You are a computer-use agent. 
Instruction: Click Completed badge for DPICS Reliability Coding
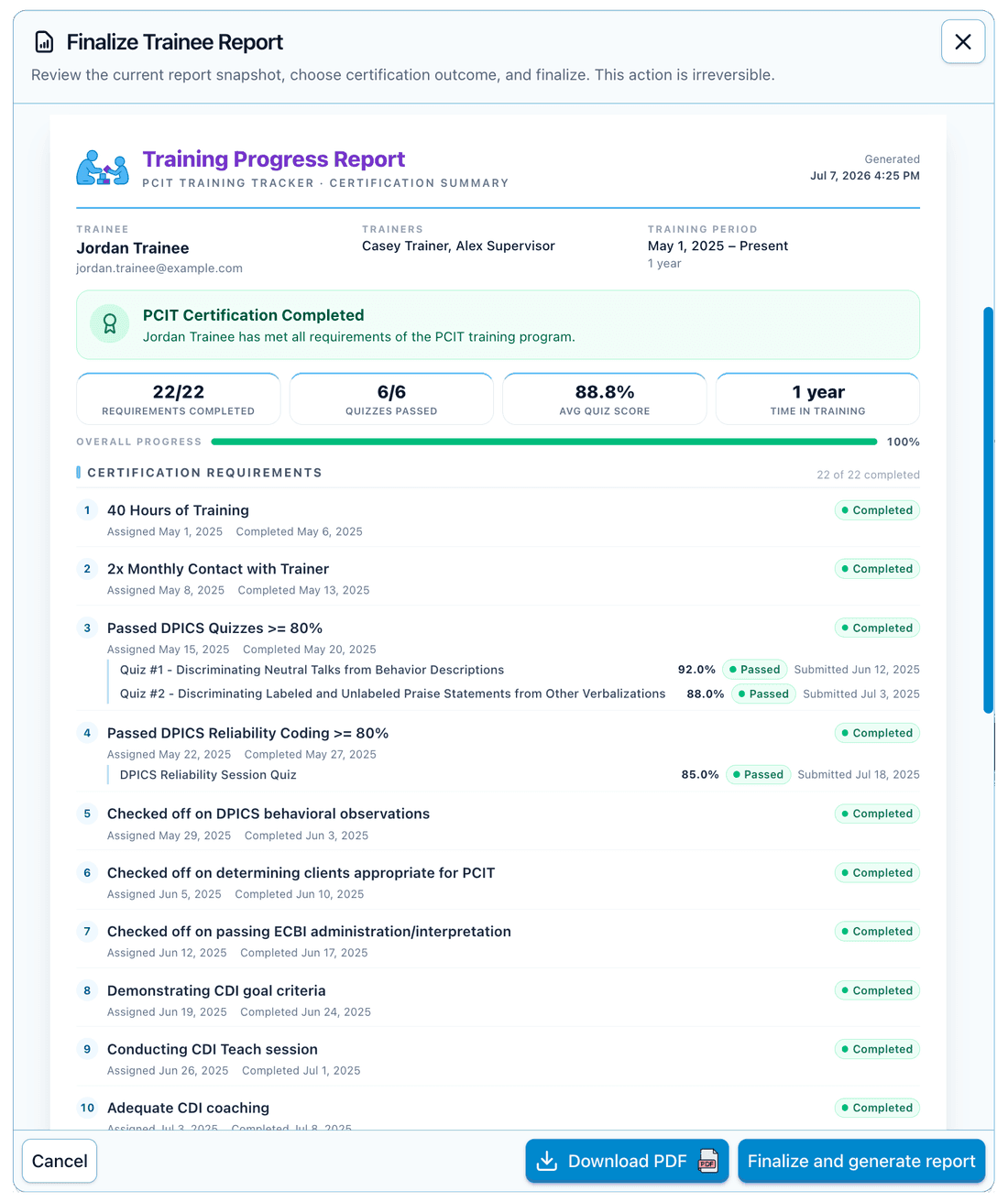[877, 733]
